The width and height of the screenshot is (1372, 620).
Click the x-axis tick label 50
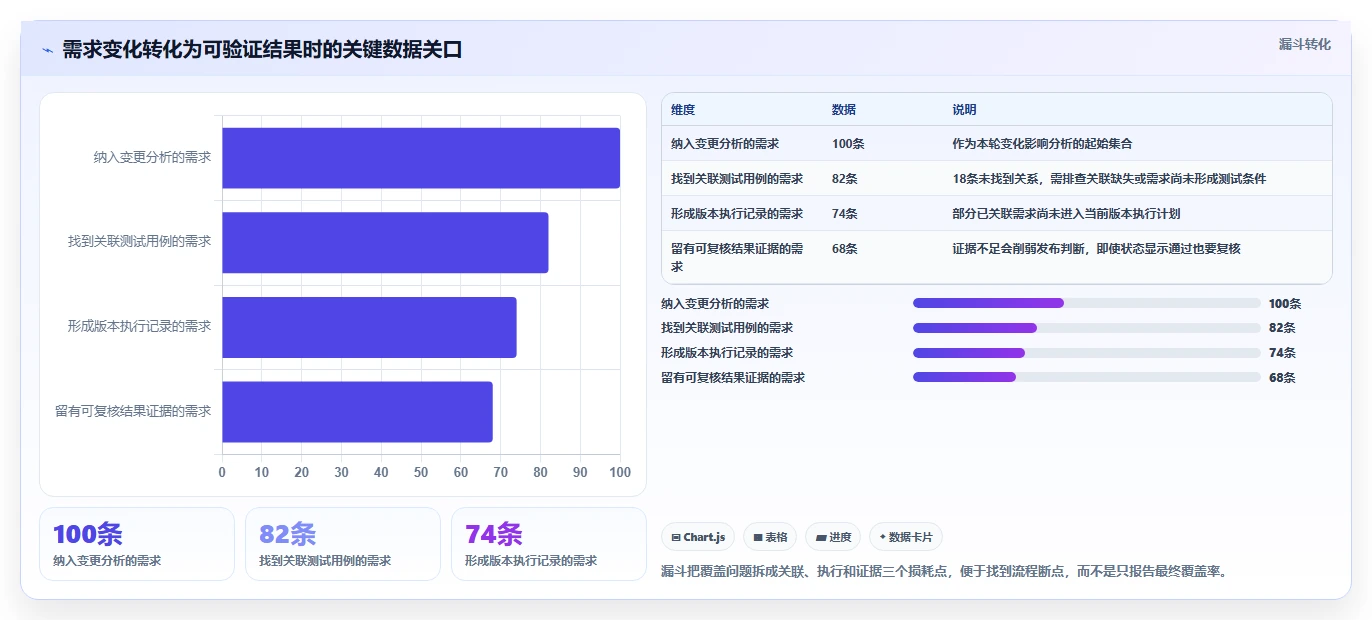421,472
